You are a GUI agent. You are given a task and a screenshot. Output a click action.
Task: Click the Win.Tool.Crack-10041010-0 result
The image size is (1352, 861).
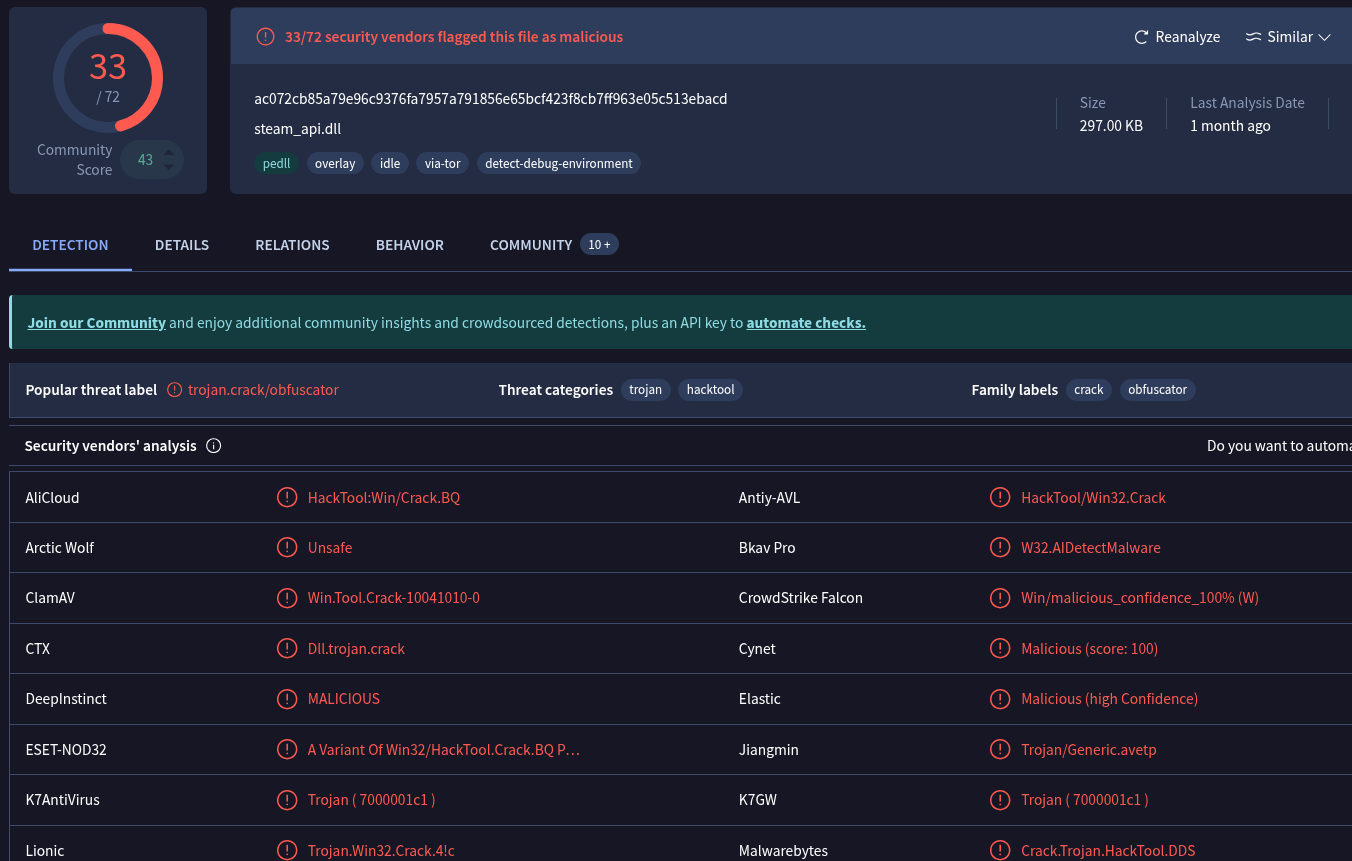pos(394,598)
